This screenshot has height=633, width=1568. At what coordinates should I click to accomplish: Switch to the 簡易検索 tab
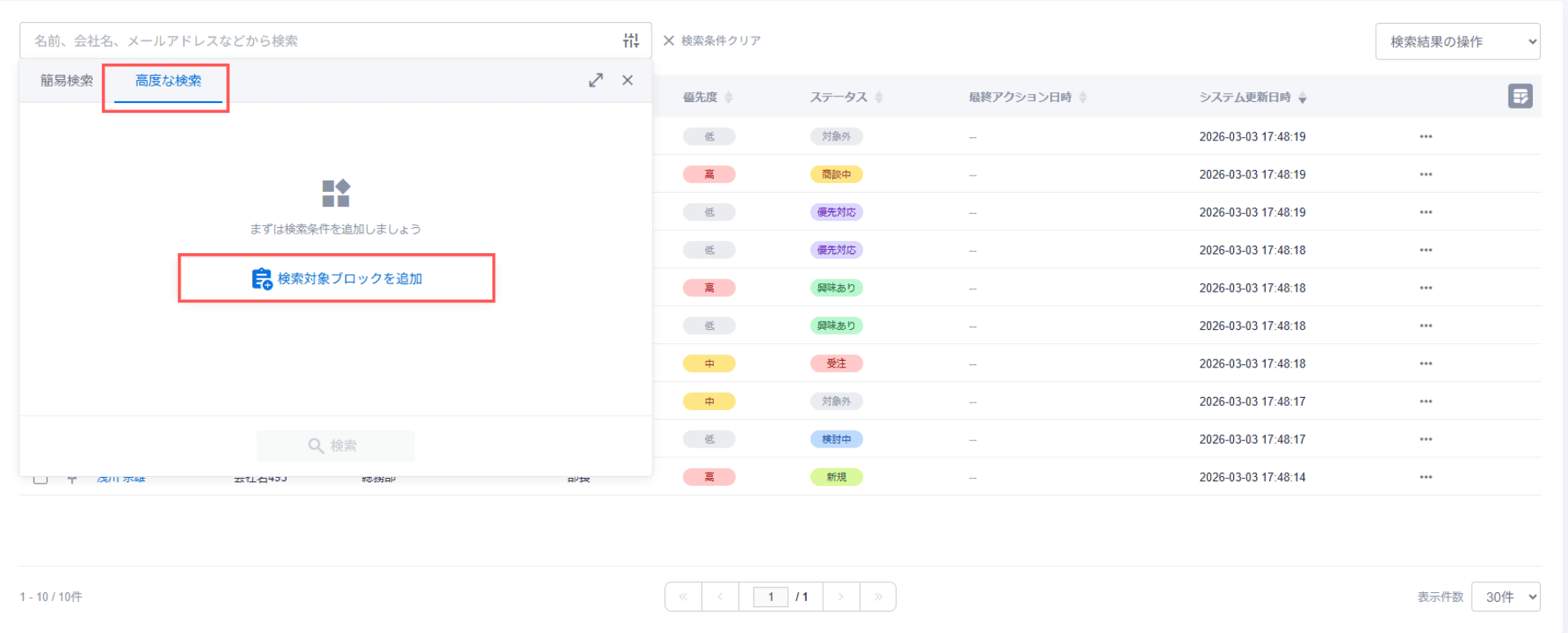67,80
